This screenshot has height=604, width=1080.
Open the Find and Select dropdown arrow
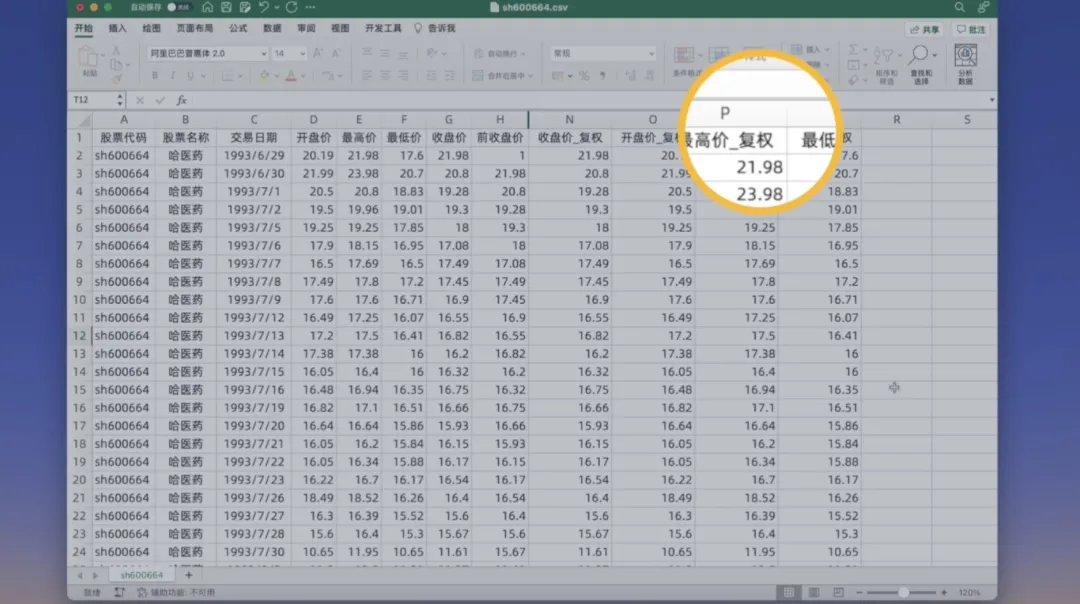pyautogui.click(x=934, y=55)
